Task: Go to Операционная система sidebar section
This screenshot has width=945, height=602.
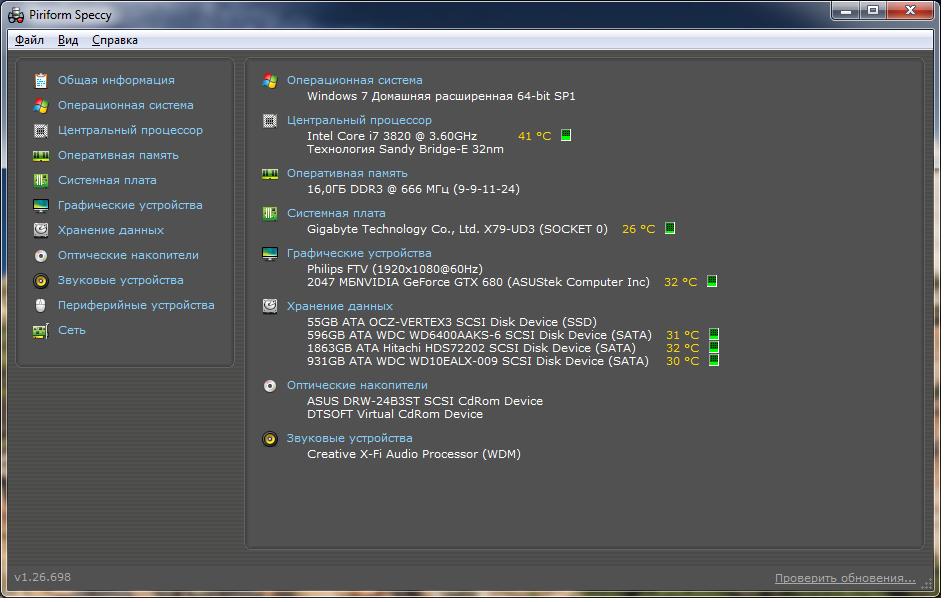Action: [126, 105]
